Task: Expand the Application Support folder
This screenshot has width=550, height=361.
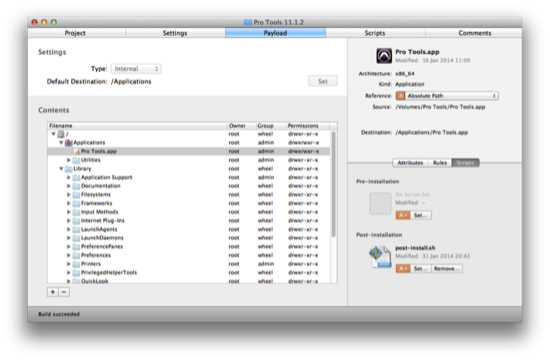Action: [x=69, y=178]
